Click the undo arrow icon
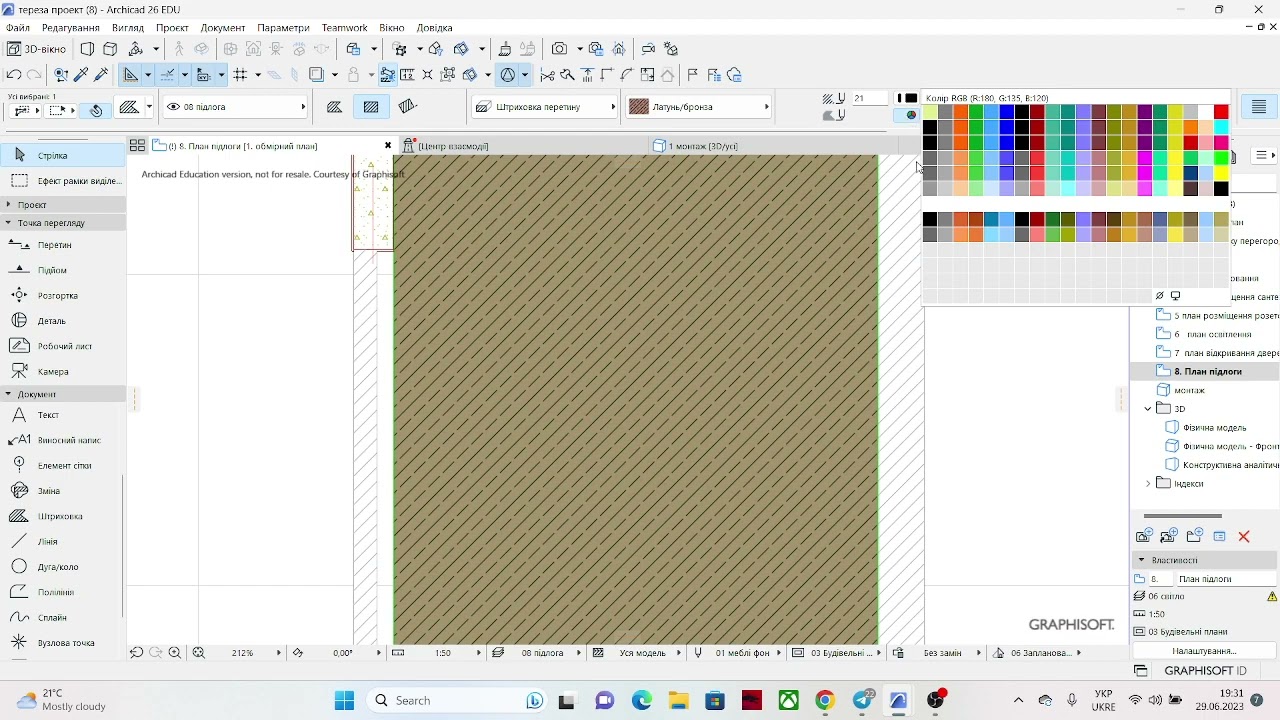 pyautogui.click(x=14, y=75)
